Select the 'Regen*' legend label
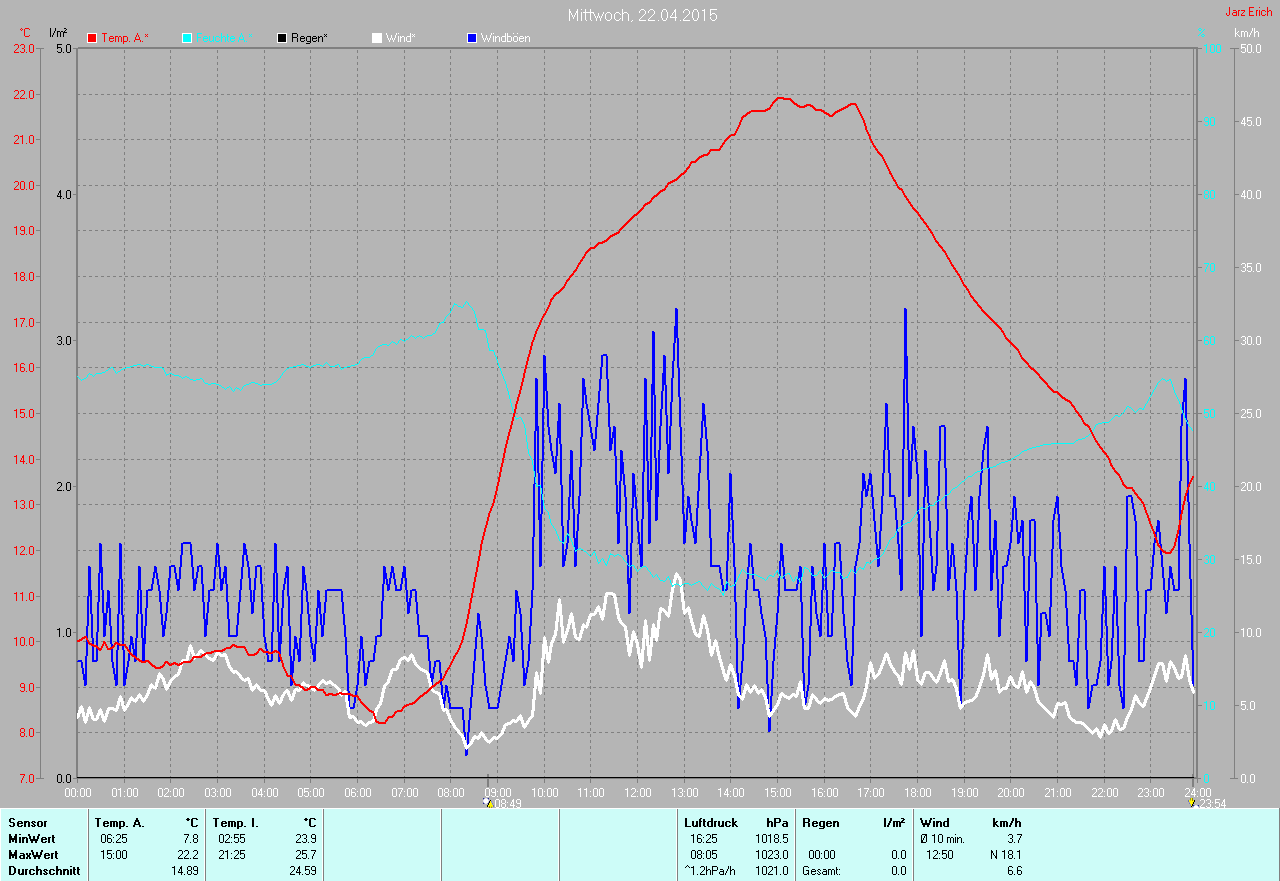This screenshot has height=881, width=1280. click(309, 38)
